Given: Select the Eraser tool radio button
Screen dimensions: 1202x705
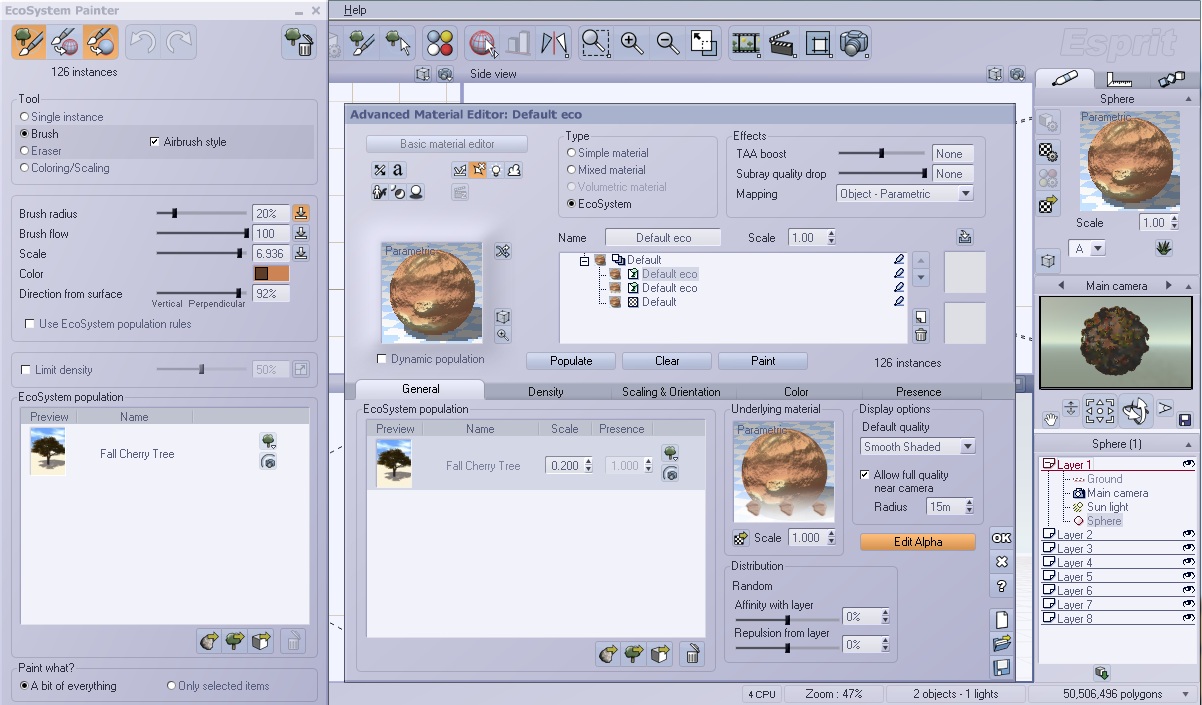Looking at the screenshot, I should [24, 151].
